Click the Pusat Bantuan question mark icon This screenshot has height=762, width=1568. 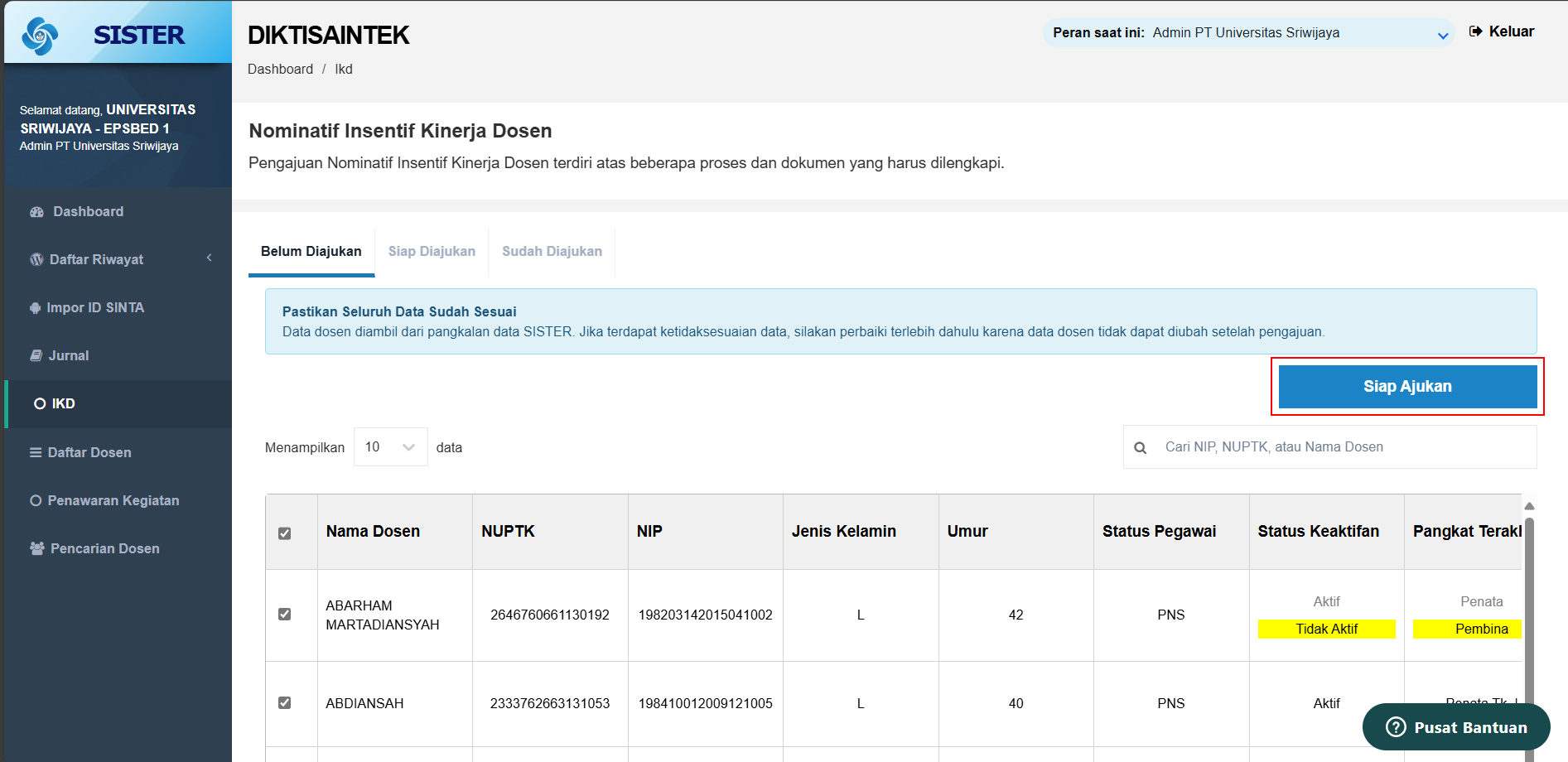(x=1396, y=727)
